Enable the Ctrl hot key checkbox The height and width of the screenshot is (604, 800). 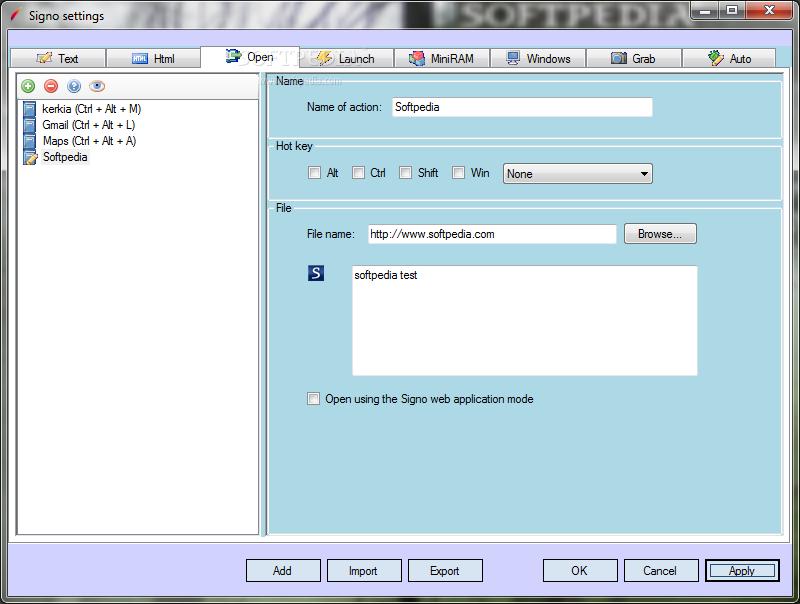pyautogui.click(x=358, y=173)
